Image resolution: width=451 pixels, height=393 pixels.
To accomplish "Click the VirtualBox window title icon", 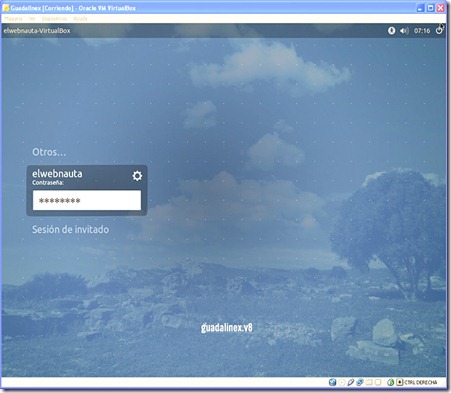I will click(6, 8).
